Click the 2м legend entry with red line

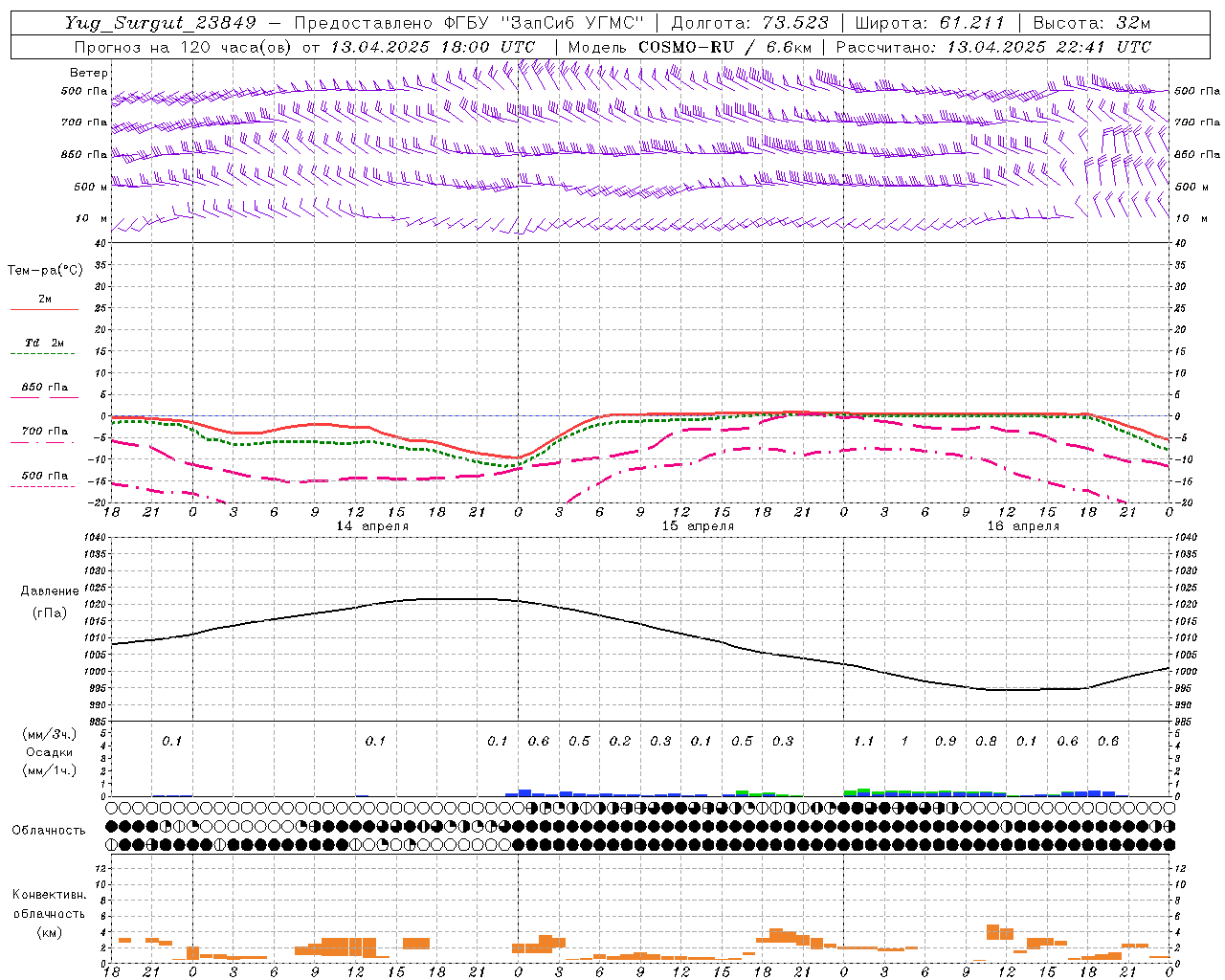[44, 302]
